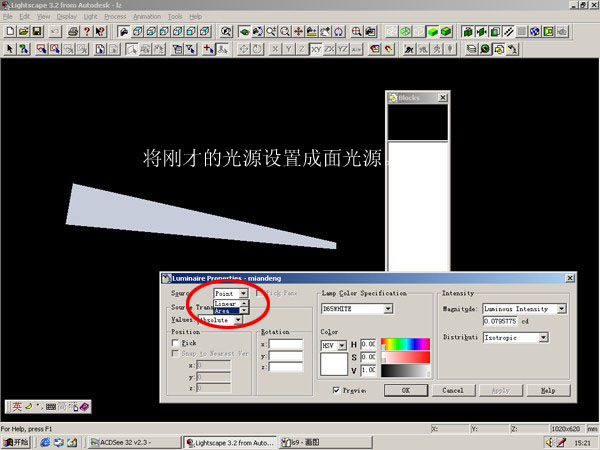Open the Source type Point dropdown
The image size is (600, 450).
pyautogui.click(x=243, y=293)
